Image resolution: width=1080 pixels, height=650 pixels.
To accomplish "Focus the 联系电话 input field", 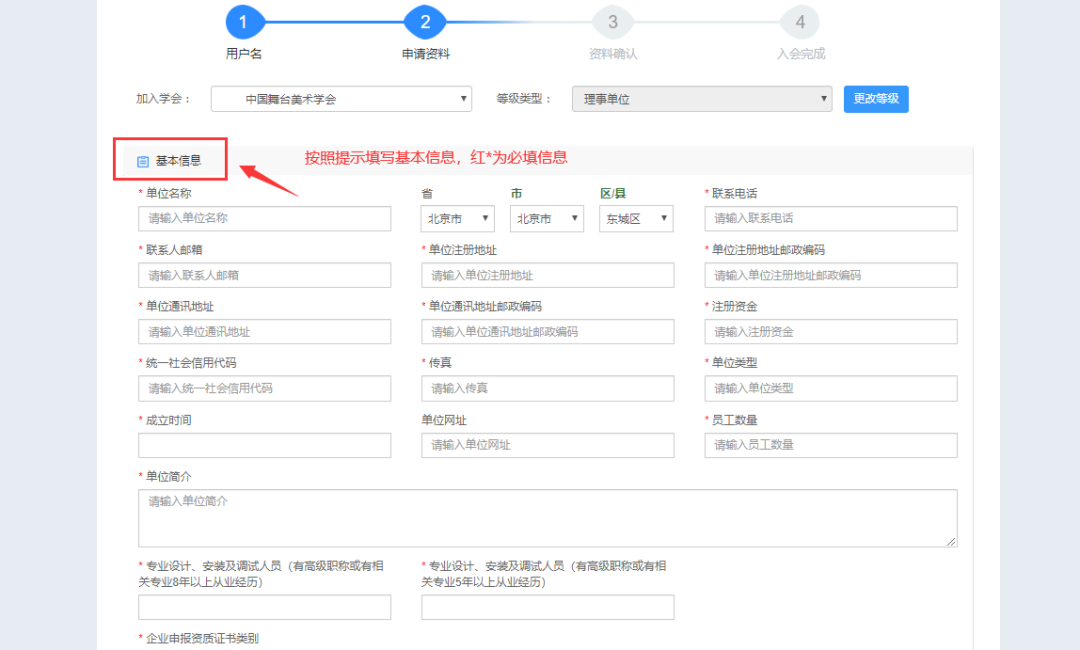I will click(830, 219).
